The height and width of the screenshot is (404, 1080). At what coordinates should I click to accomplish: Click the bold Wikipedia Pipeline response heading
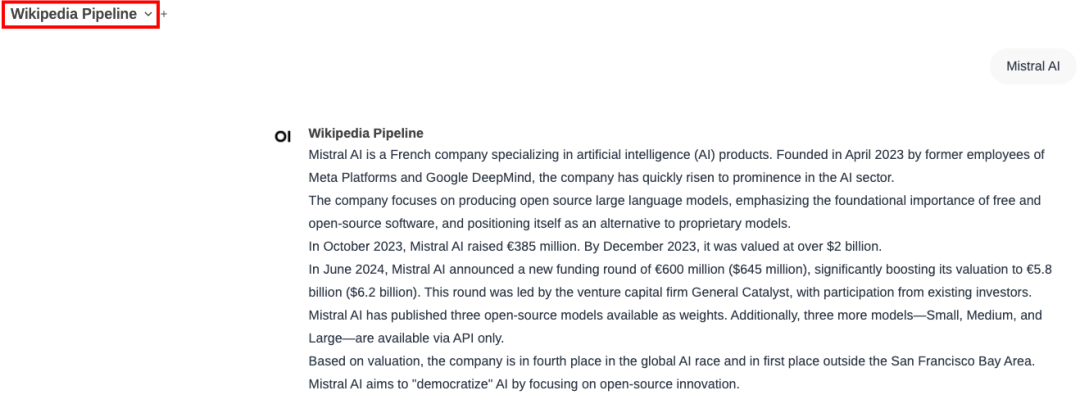365,133
